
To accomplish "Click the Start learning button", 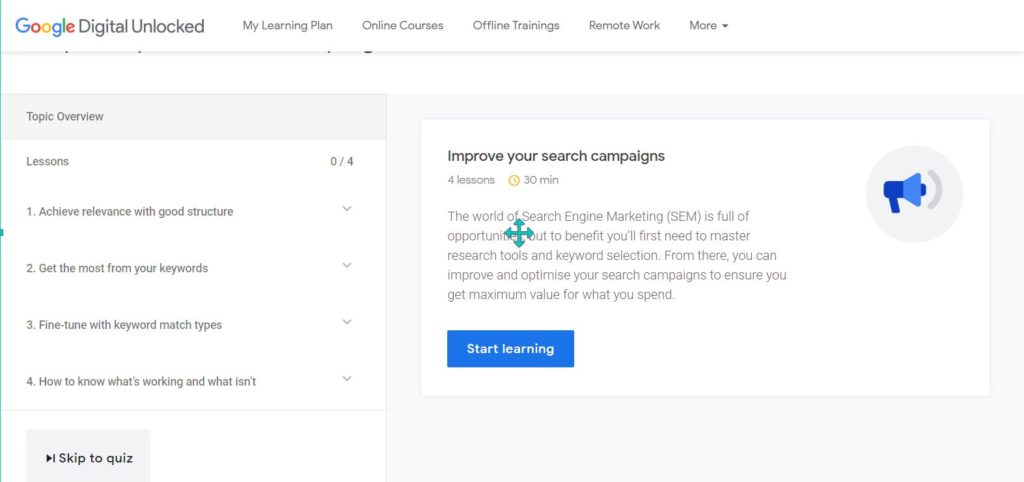I will (x=510, y=349).
